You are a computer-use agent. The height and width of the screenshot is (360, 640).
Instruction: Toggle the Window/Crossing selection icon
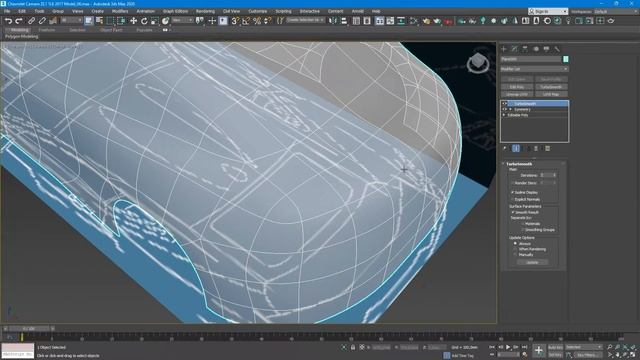121,21
